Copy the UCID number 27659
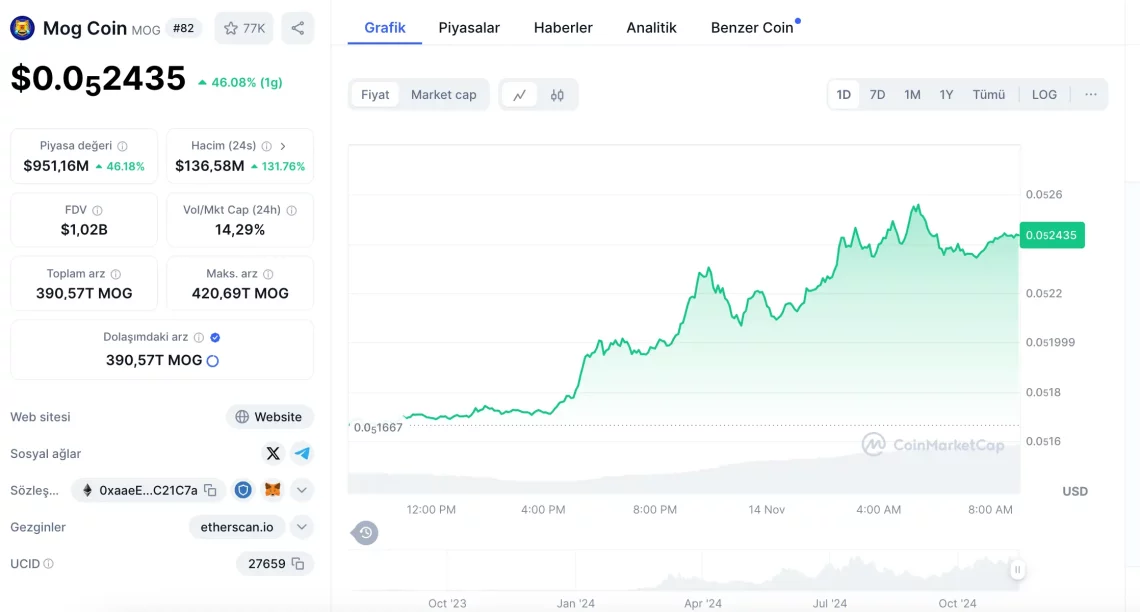This screenshot has width=1140, height=612. [298, 564]
